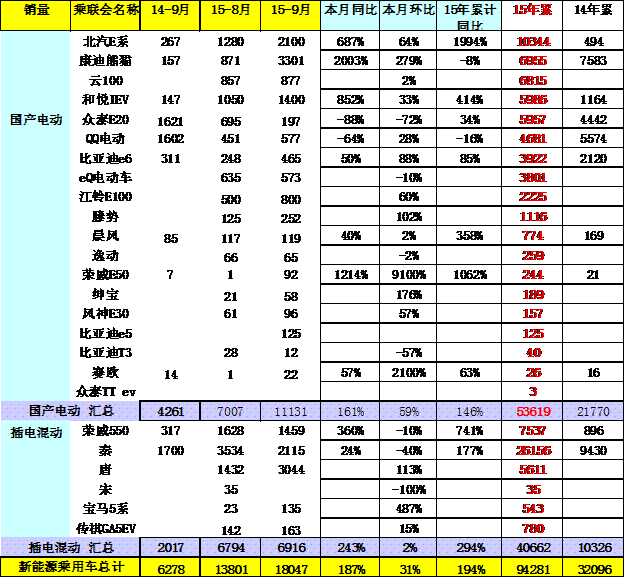This screenshot has height=578, width=625.
Task: Select the 本月环比 column header
Action: pos(409,15)
